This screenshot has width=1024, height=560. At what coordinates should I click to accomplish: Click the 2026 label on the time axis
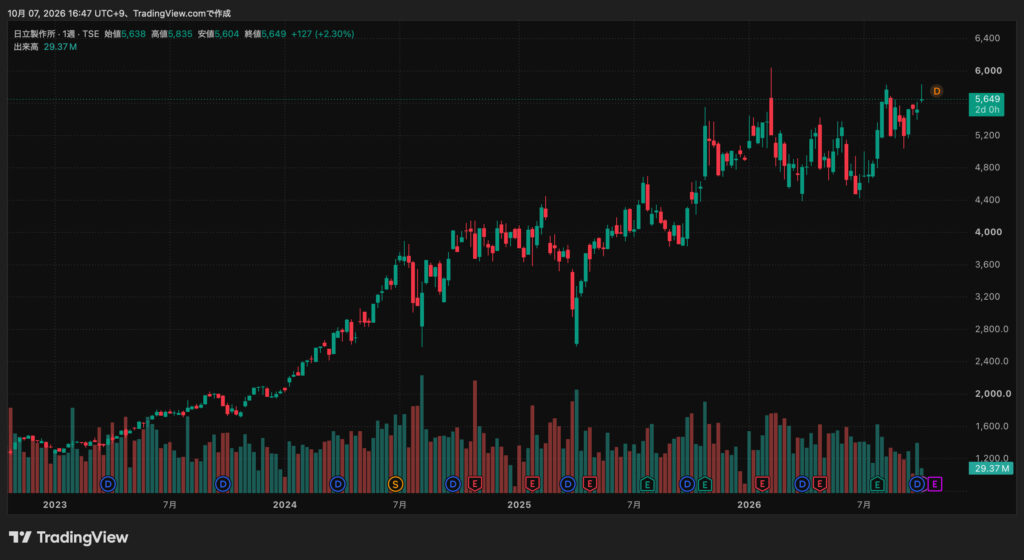[x=749, y=505]
